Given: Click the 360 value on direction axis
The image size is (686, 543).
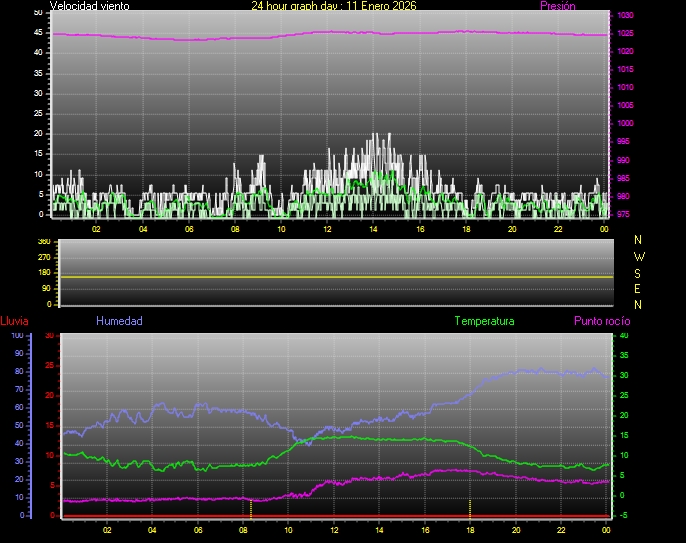Looking at the screenshot, I should click(42, 242).
